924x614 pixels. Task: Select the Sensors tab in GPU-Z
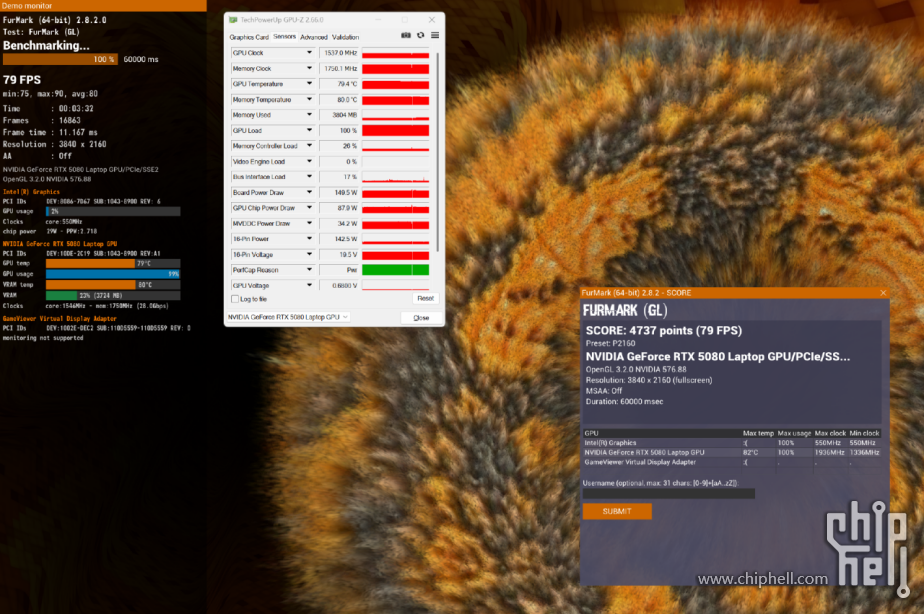coord(285,37)
